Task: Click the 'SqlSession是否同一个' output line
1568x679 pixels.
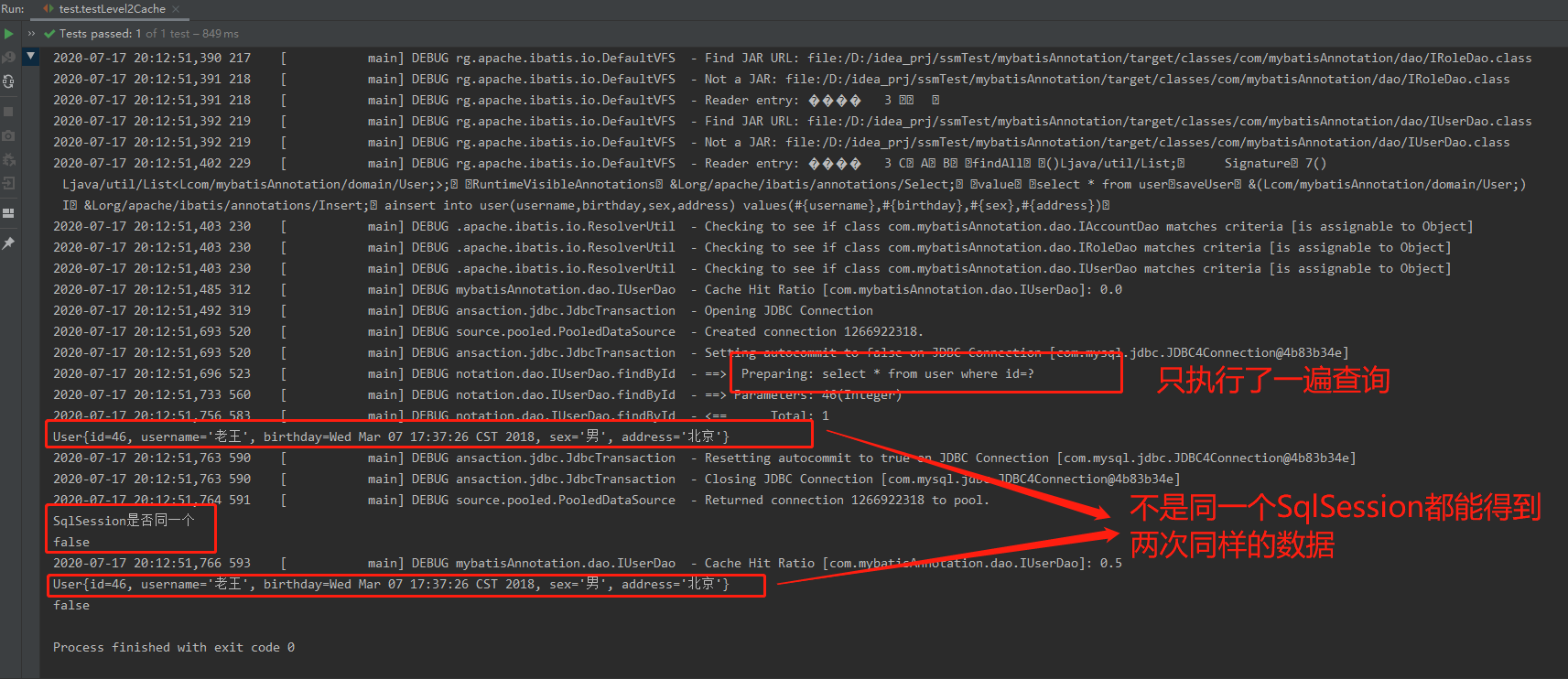Action: pyautogui.click(x=124, y=520)
